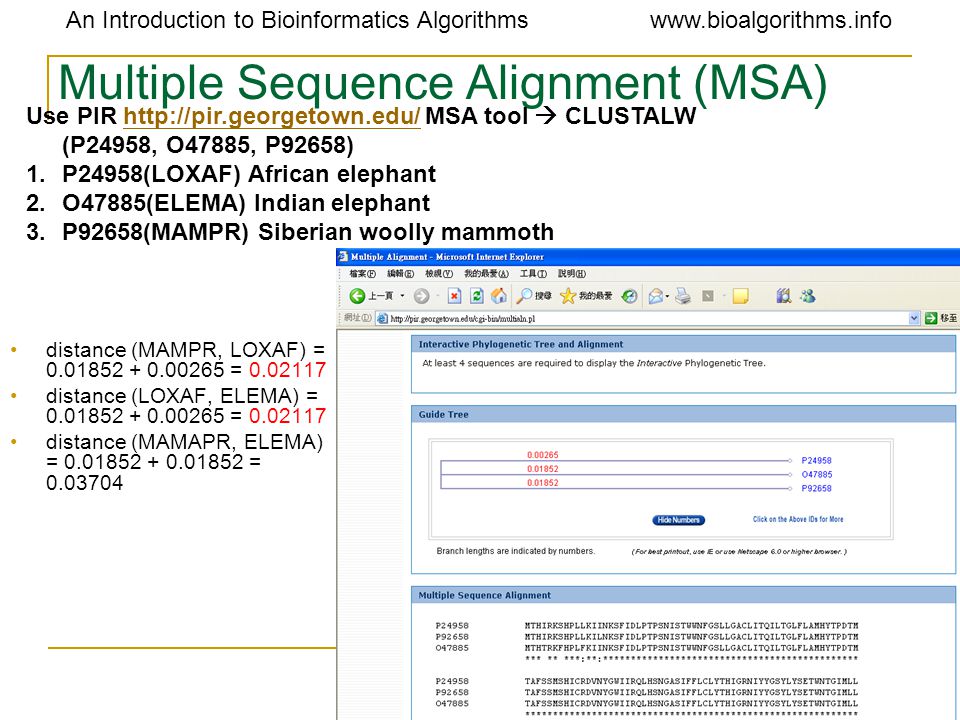Click the P92658 link in Guide Tree
The image size is (960, 720).
[816, 489]
